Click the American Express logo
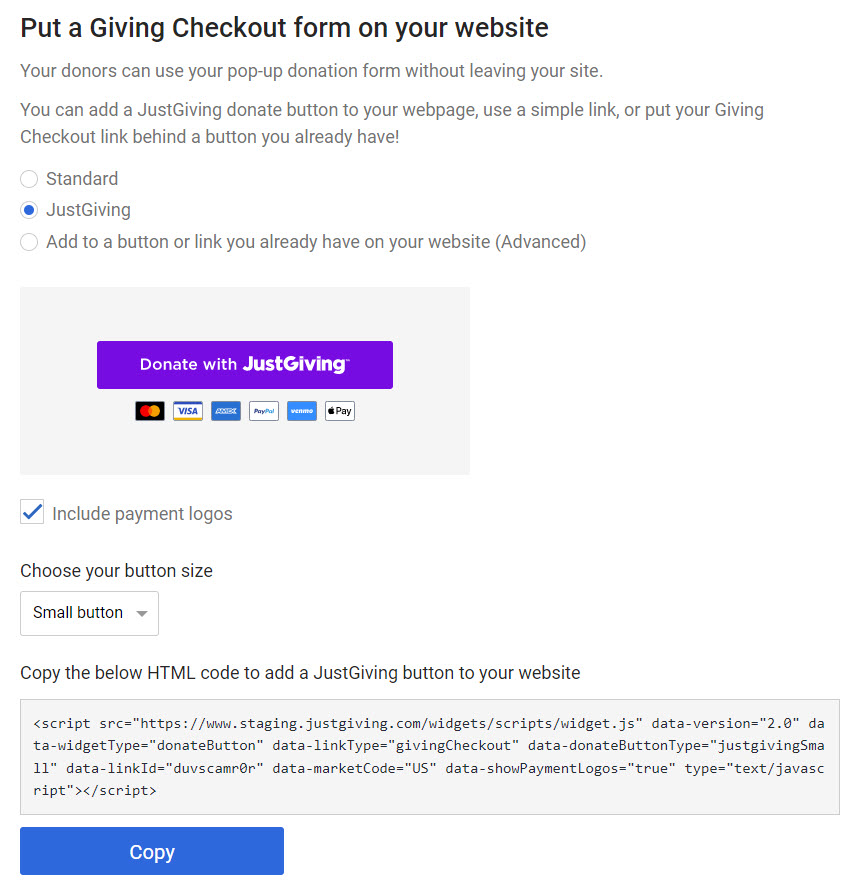The image size is (860, 891). pyautogui.click(x=226, y=411)
